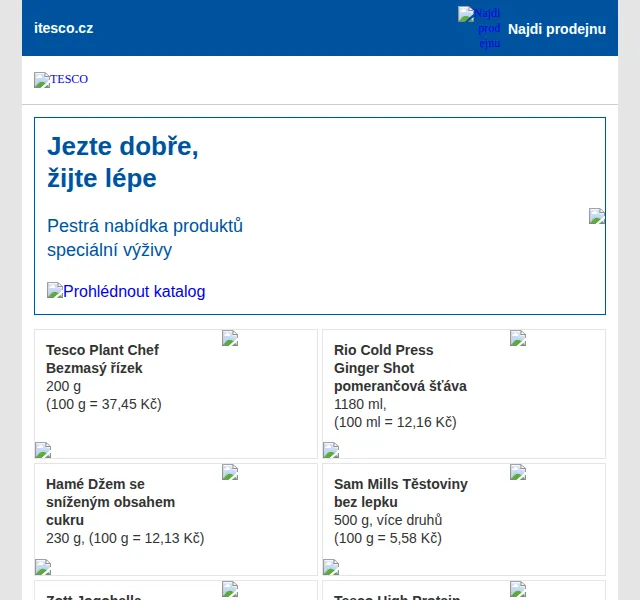Click product image of Zott Jogobella card

230,589
